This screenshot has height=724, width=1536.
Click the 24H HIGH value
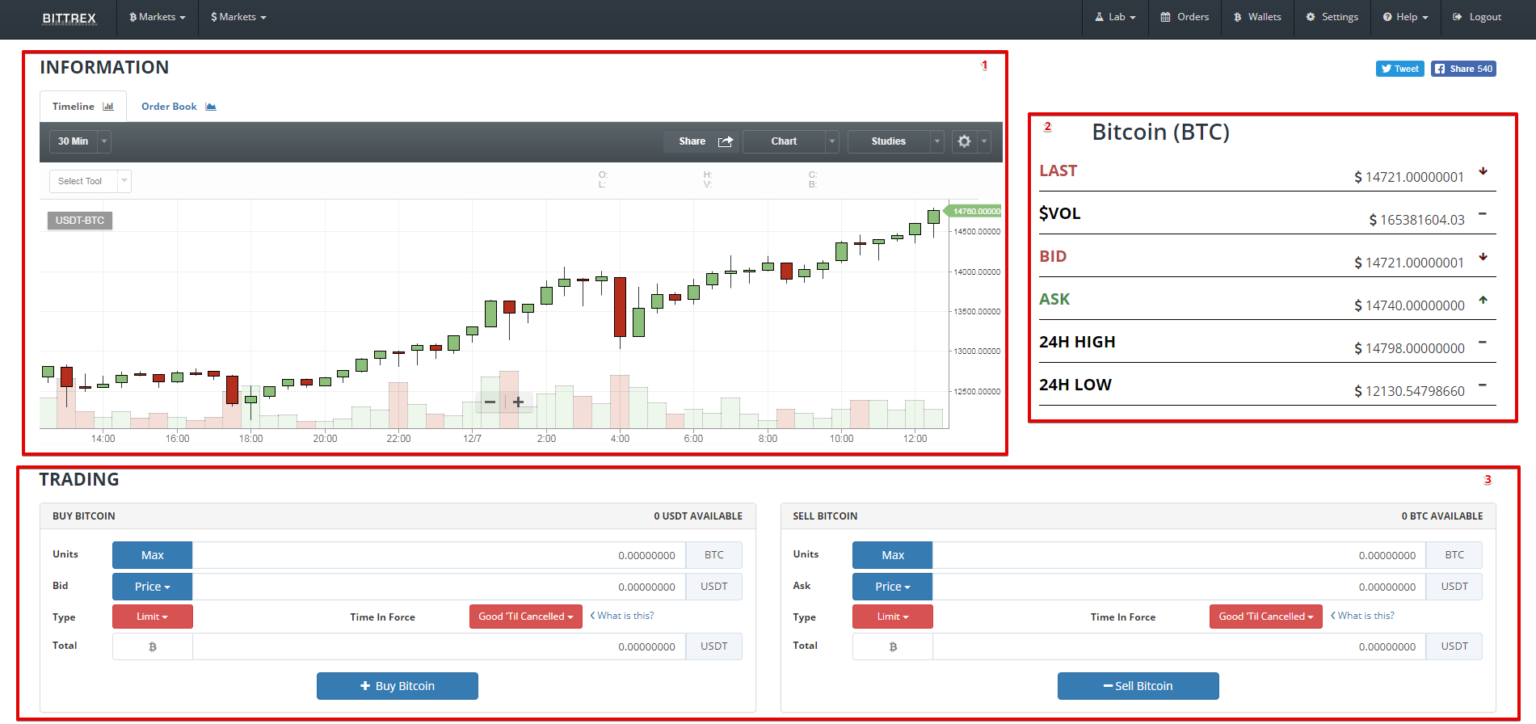(x=1409, y=349)
